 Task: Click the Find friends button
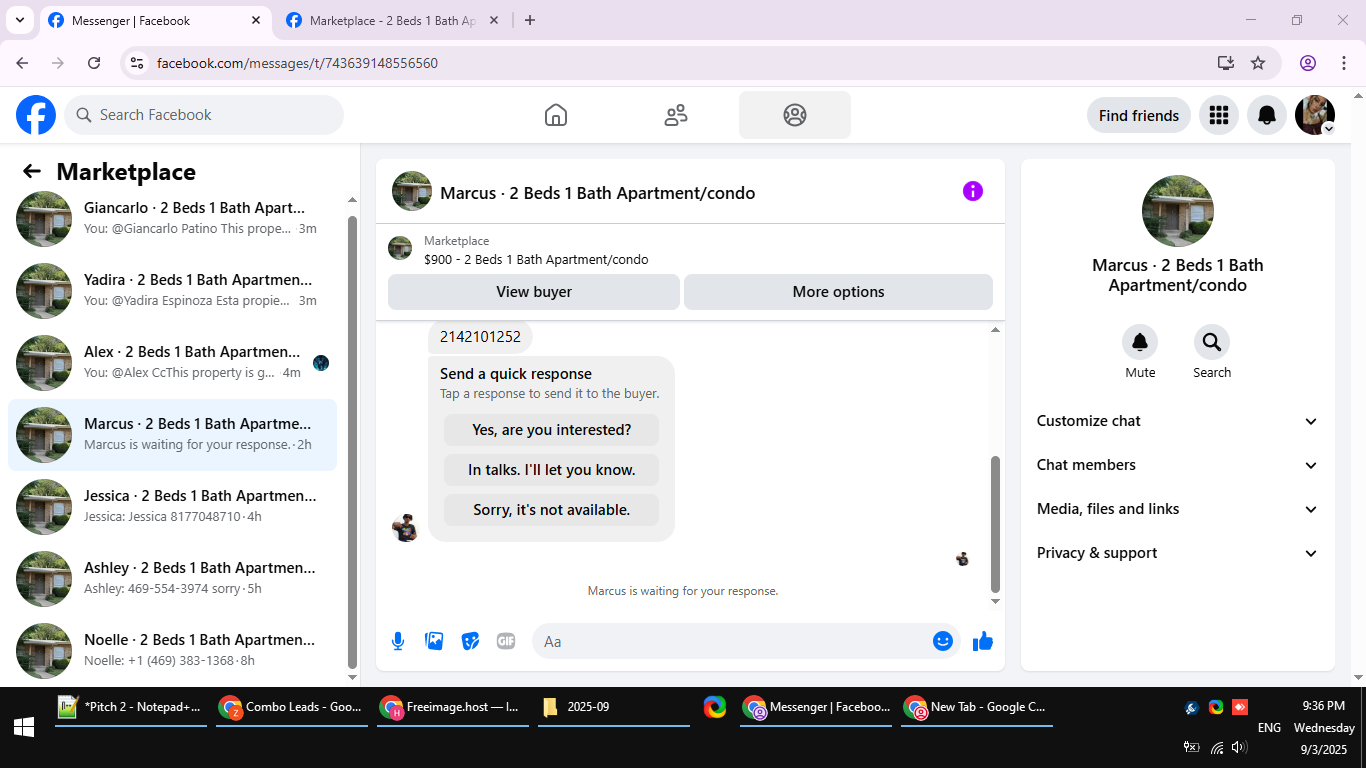click(1139, 115)
